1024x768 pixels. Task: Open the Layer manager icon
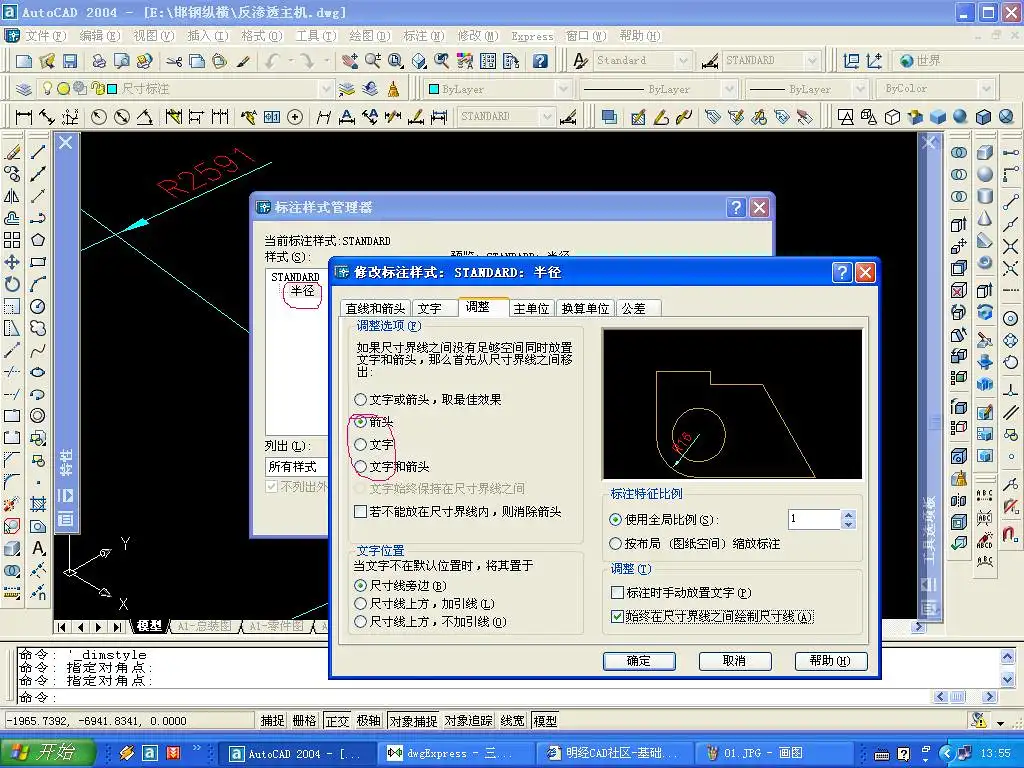point(24,89)
